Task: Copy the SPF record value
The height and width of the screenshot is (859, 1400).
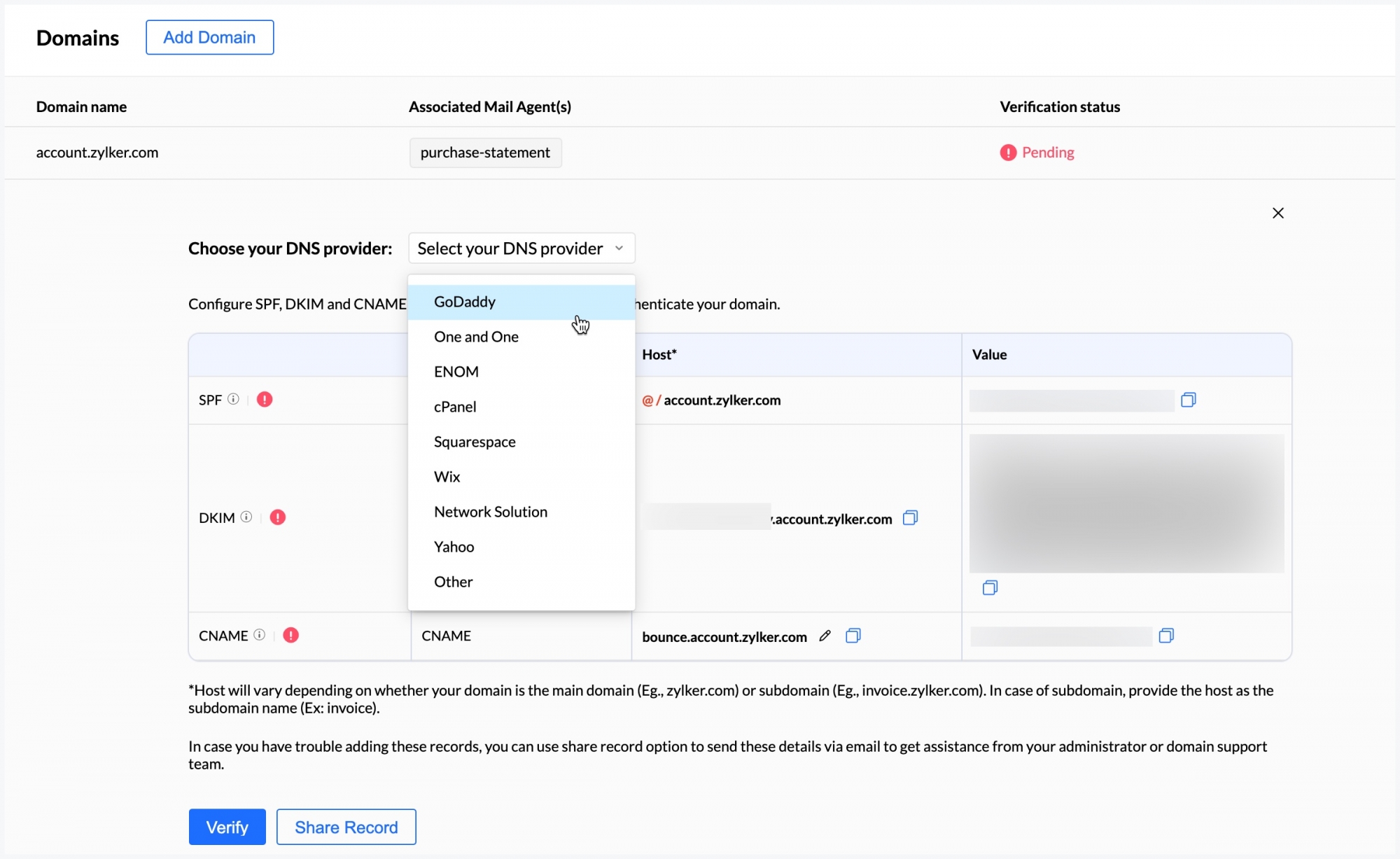Action: tap(1188, 400)
